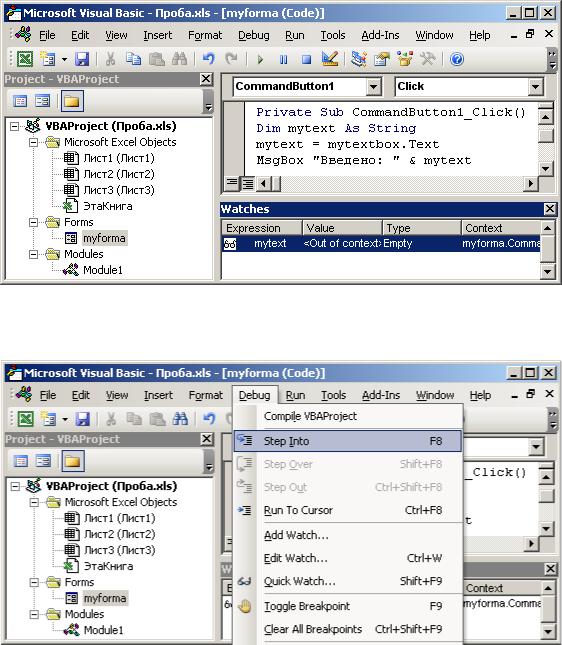This screenshot has width=562, height=645.
Task: Open Properties Window icon in upper toolbar
Action: coord(382,59)
